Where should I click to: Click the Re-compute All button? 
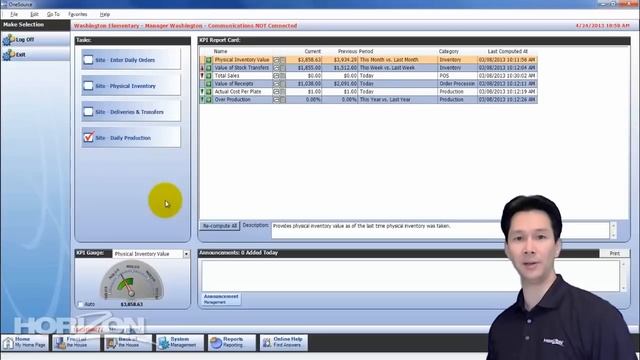click(x=220, y=226)
